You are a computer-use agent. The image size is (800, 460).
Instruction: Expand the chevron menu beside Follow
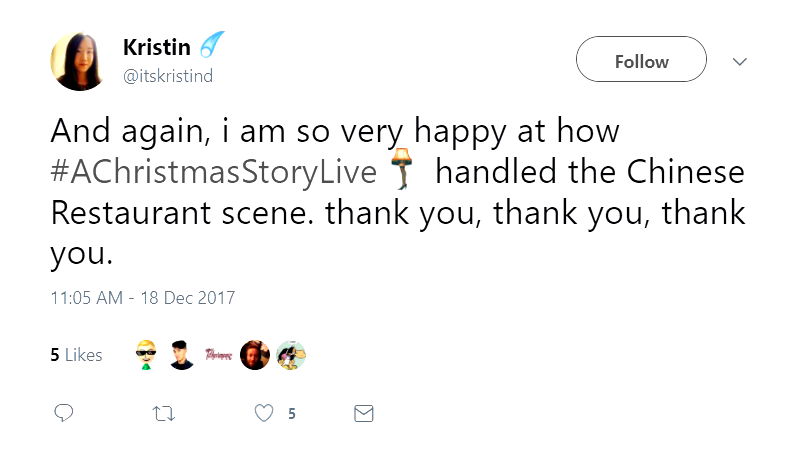pyautogui.click(x=740, y=61)
